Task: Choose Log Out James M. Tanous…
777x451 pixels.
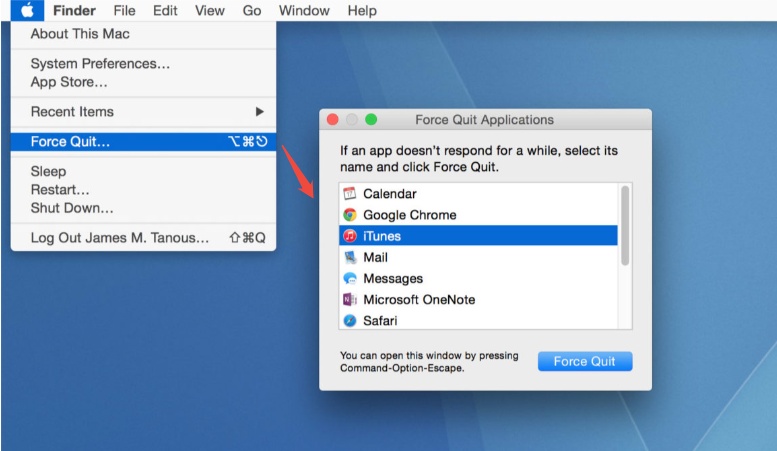Action: pos(143,237)
